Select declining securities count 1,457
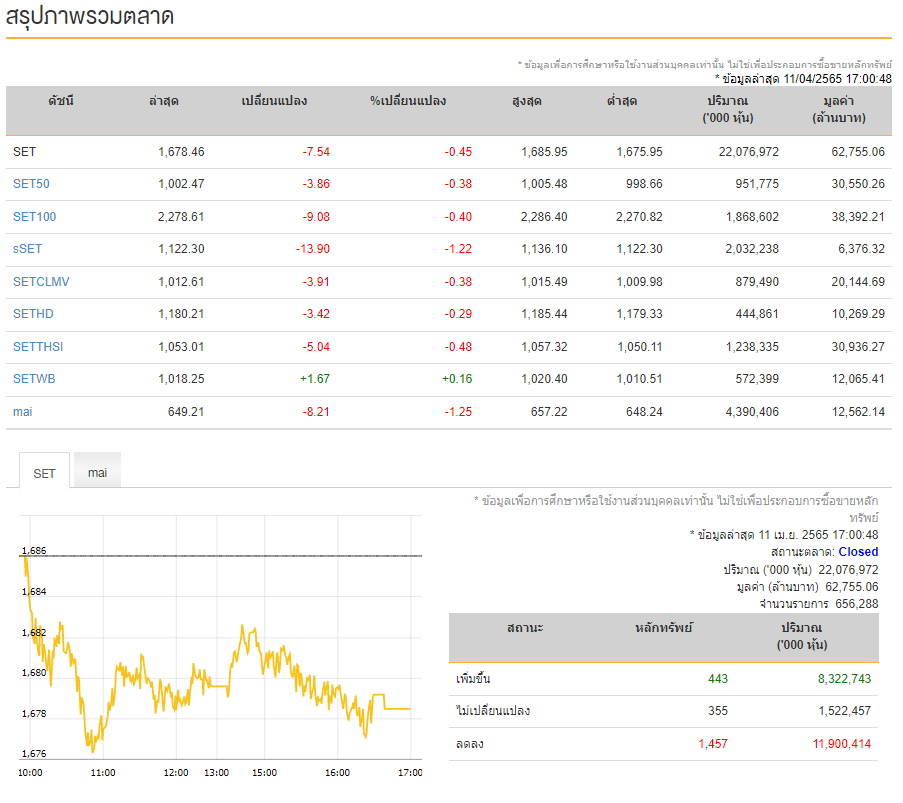 click(x=713, y=744)
